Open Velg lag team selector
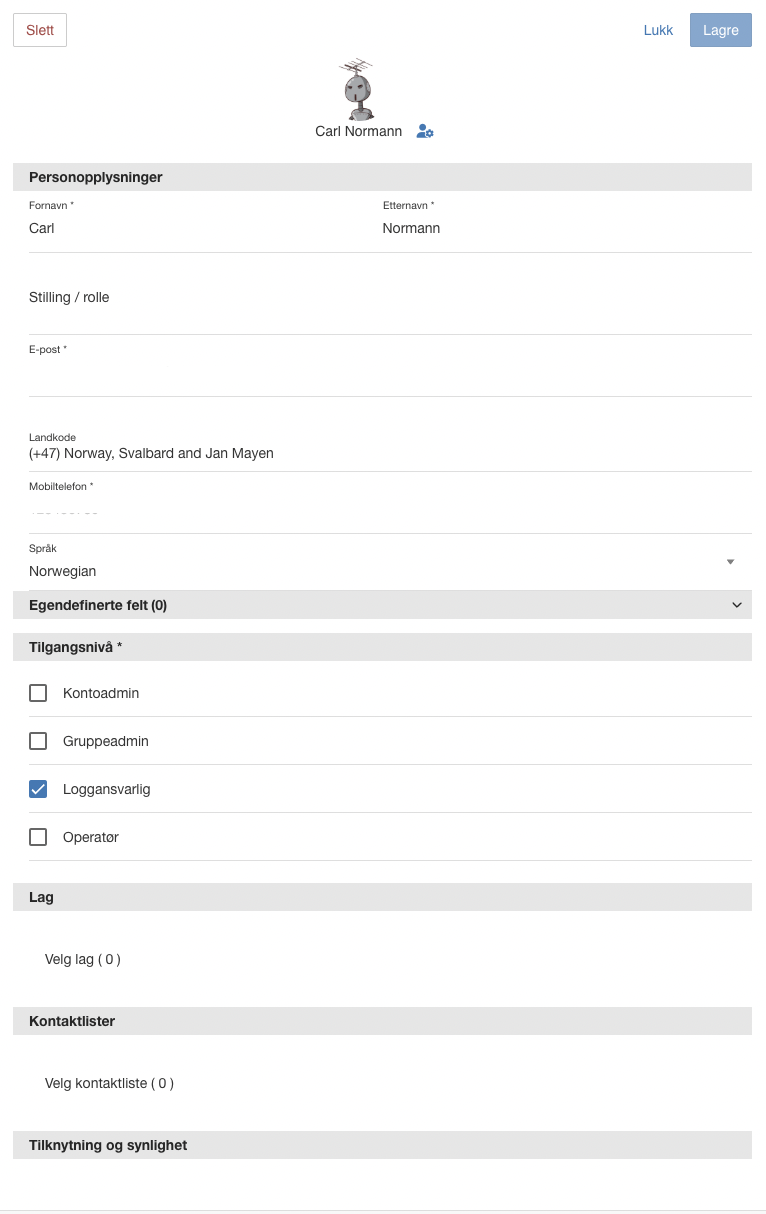 (x=83, y=959)
